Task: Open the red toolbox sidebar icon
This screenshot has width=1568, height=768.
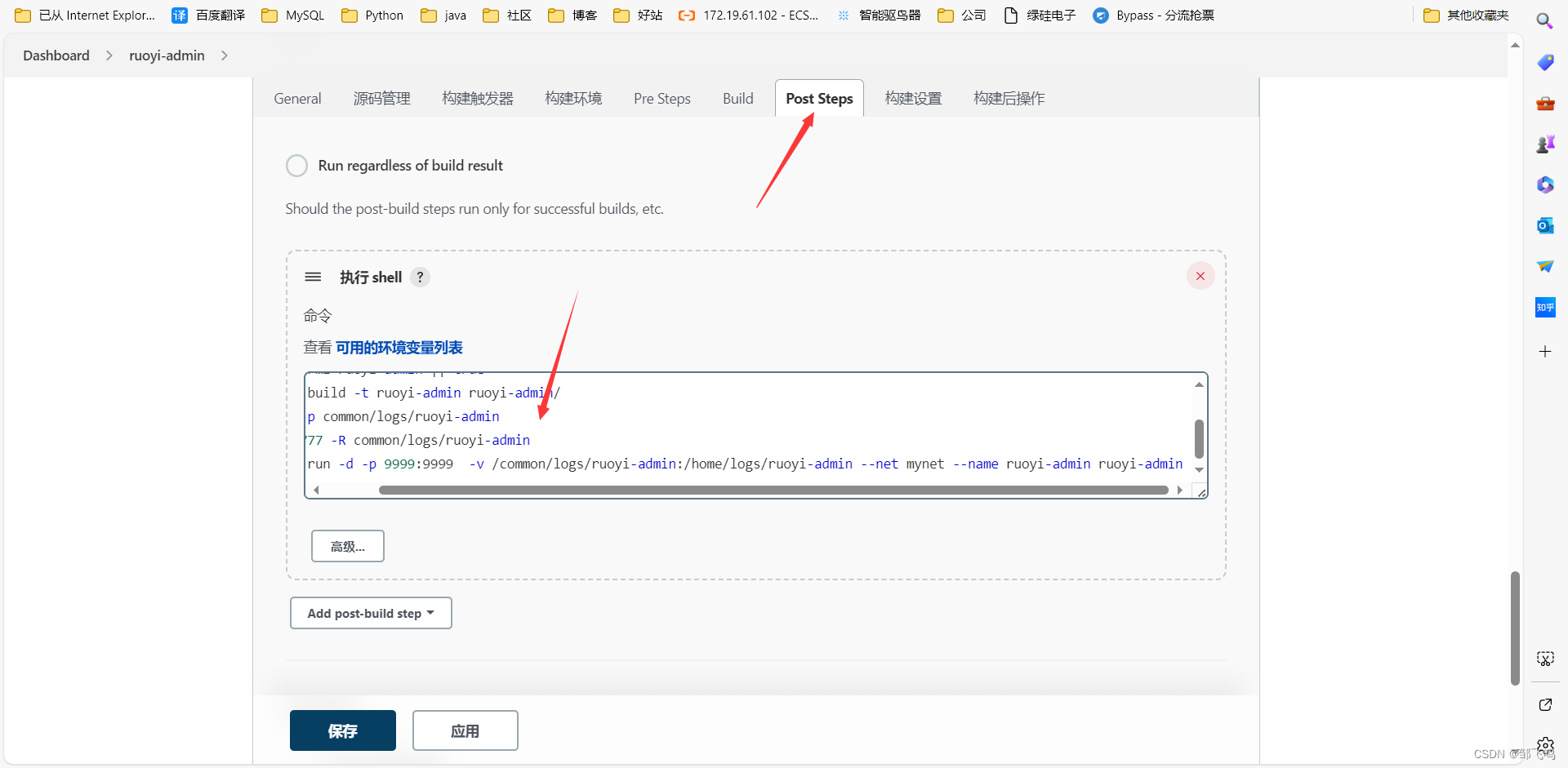Action: pos(1545,104)
